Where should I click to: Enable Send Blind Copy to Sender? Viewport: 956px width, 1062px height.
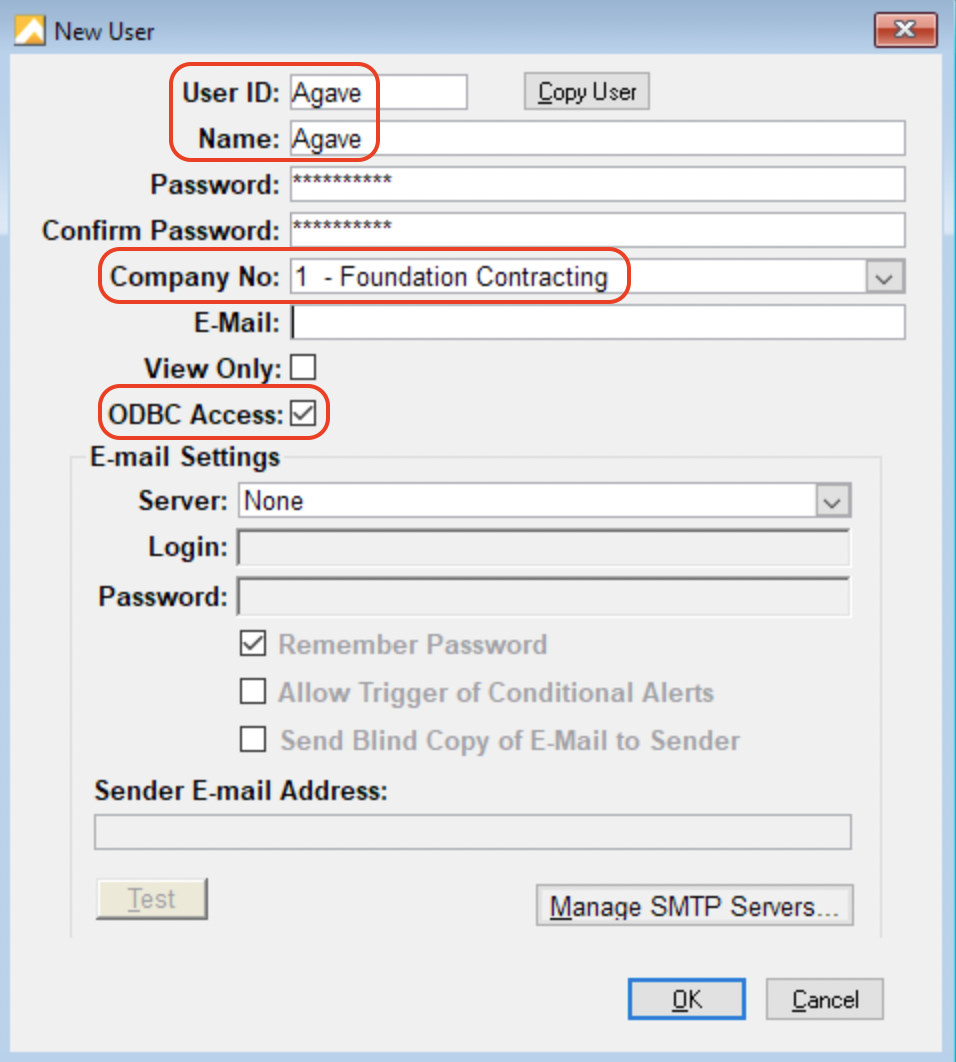click(254, 740)
